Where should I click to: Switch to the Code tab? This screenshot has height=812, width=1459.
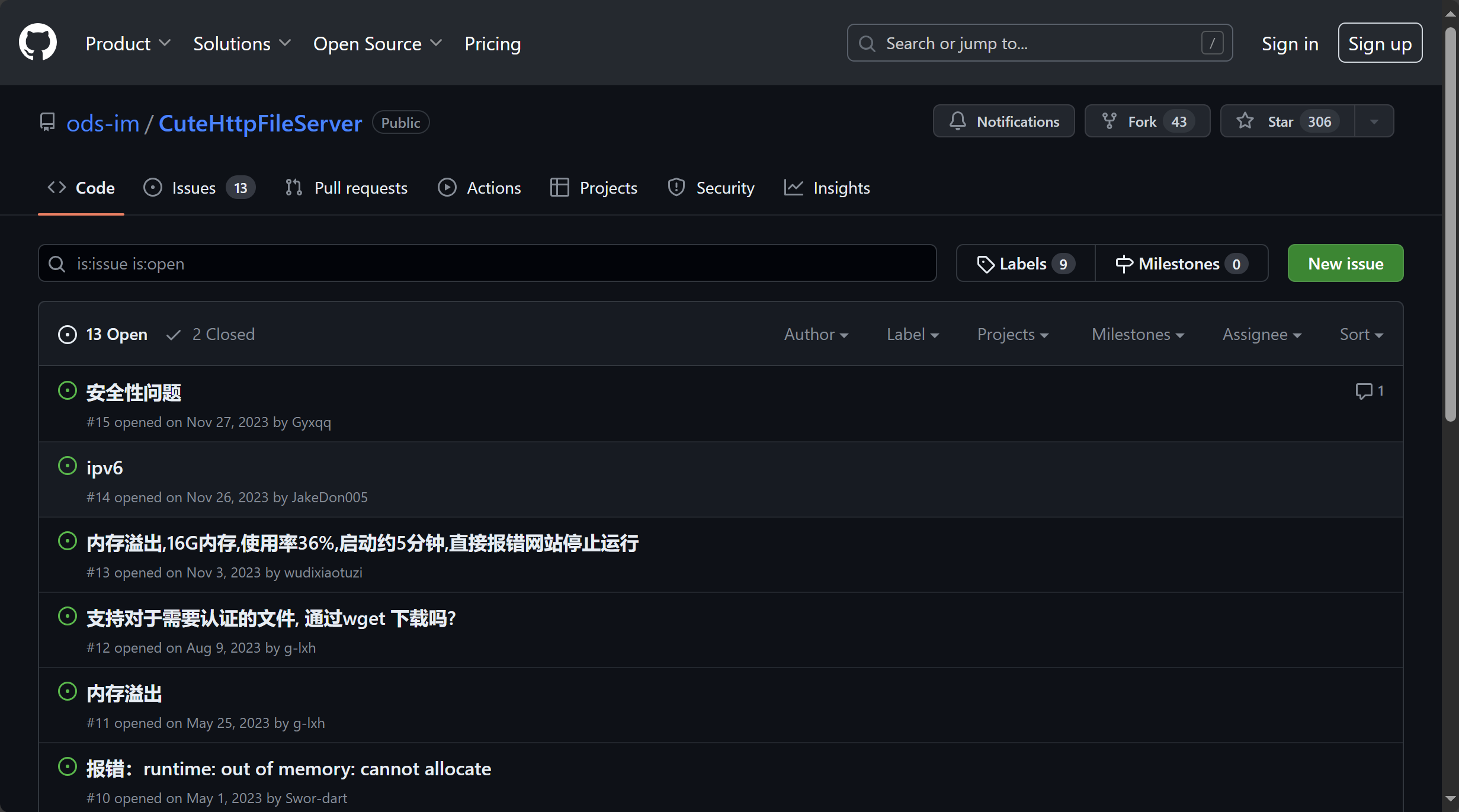(x=81, y=188)
